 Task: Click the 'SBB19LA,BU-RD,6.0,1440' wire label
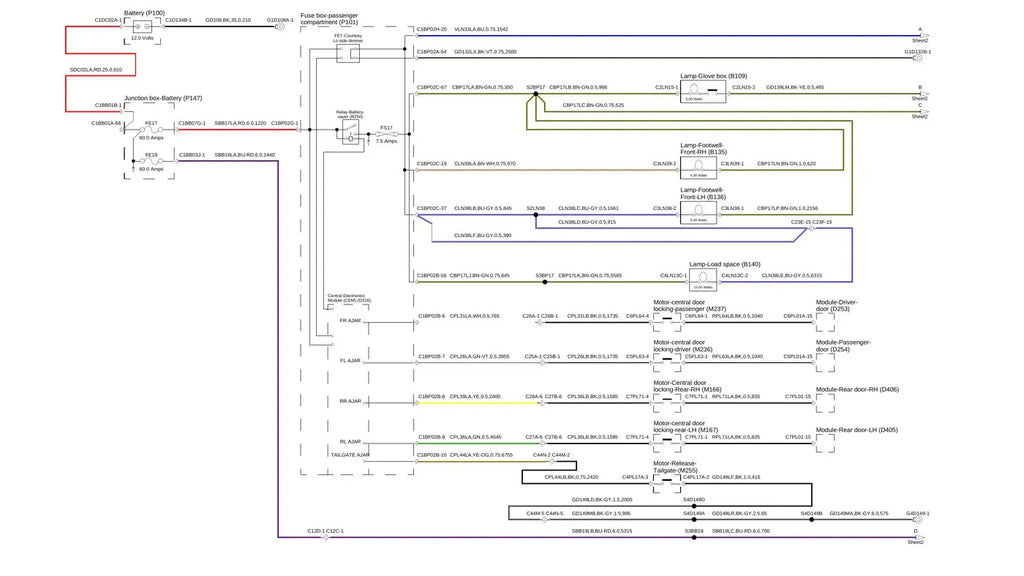pyautogui.click(x=245, y=155)
